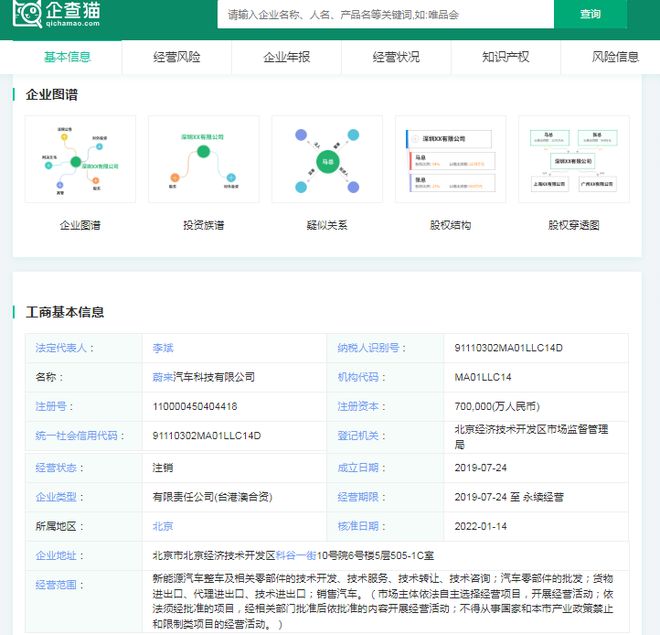The image size is (660, 635).
Task: Open the 投资族谱 diagram thumbnail
Action: click(204, 159)
